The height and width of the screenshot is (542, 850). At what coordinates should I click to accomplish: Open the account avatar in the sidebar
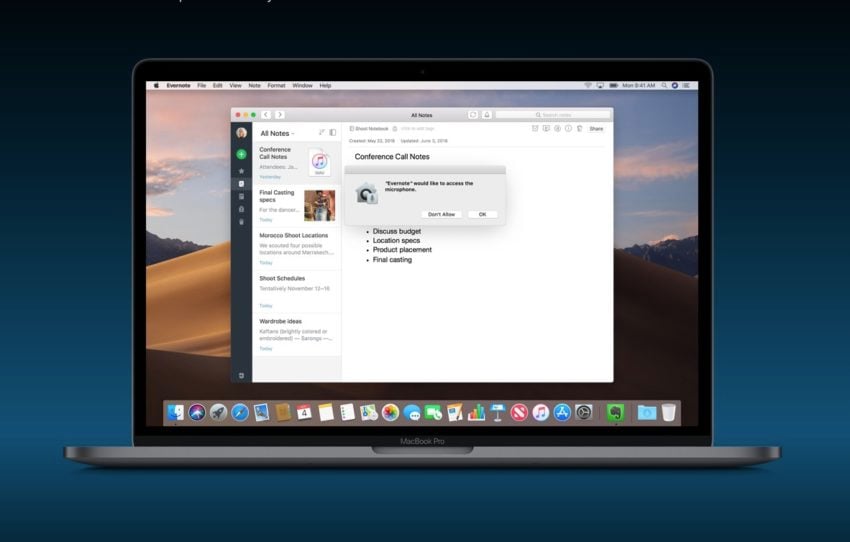[241, 133]
